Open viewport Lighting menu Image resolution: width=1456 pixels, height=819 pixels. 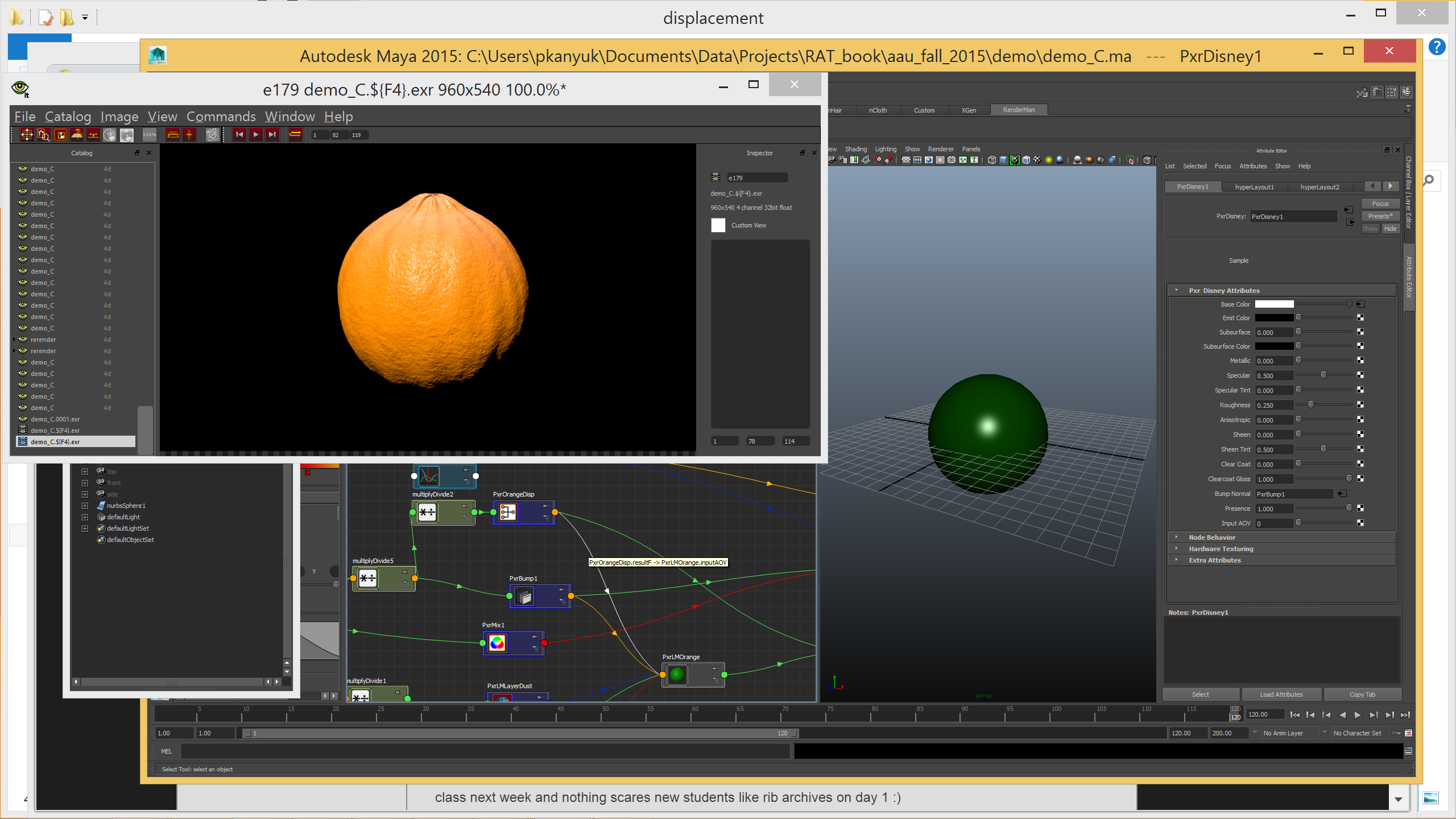click(x=886, y=149)
